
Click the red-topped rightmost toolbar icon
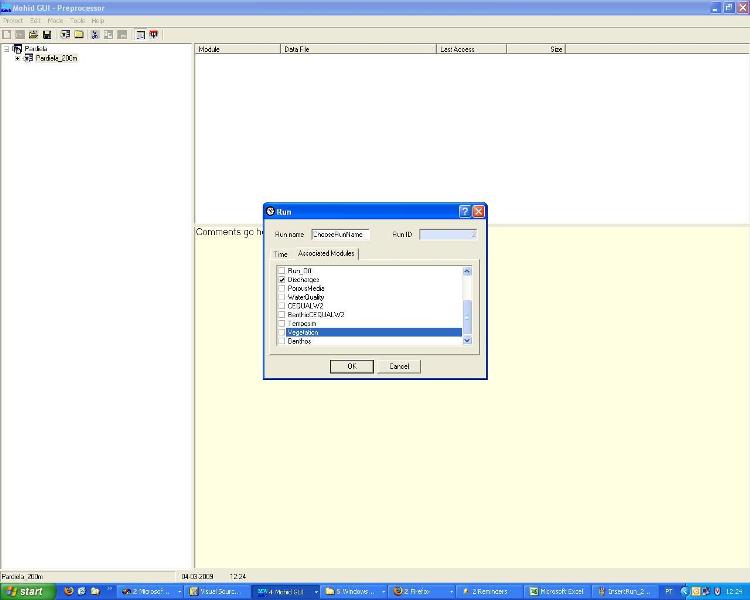[154, 34]
